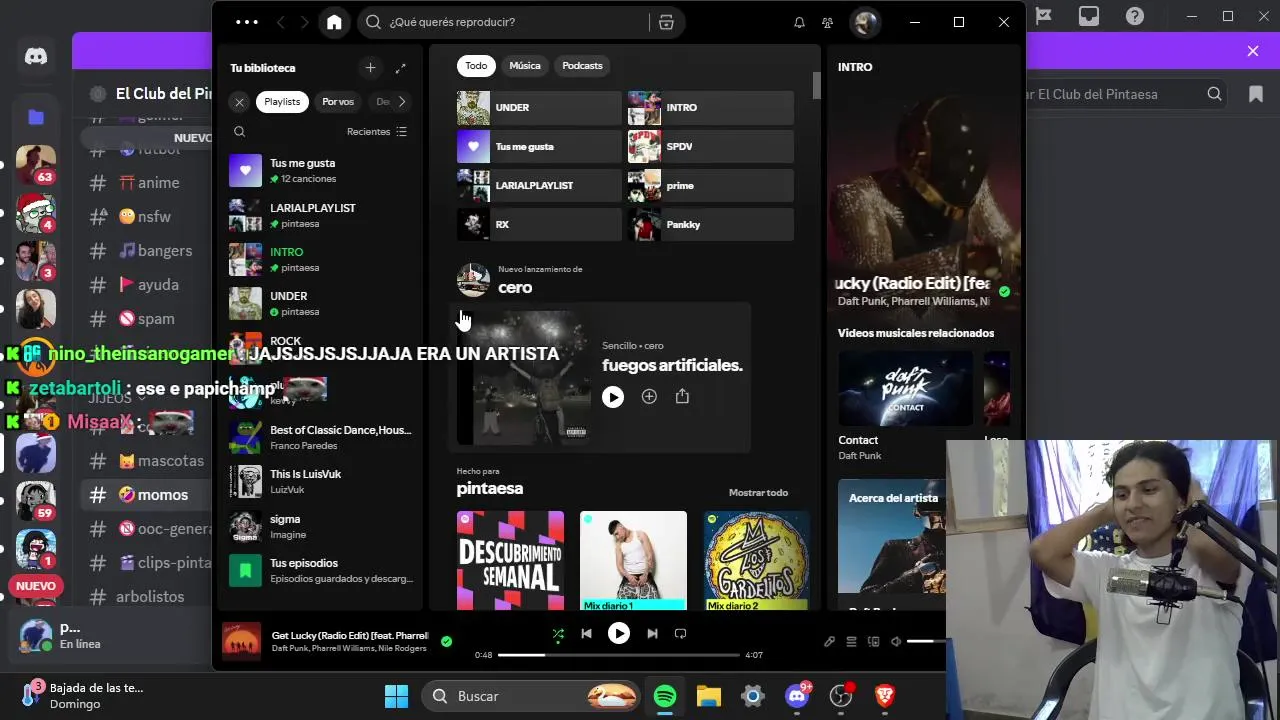Open UNDER playlist in library sidebar
The image size is (1280, 720).
(x=322, y=303)
